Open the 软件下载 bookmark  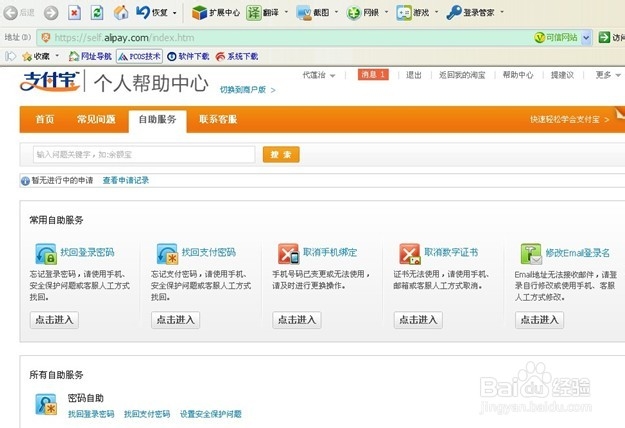(188, 57)
